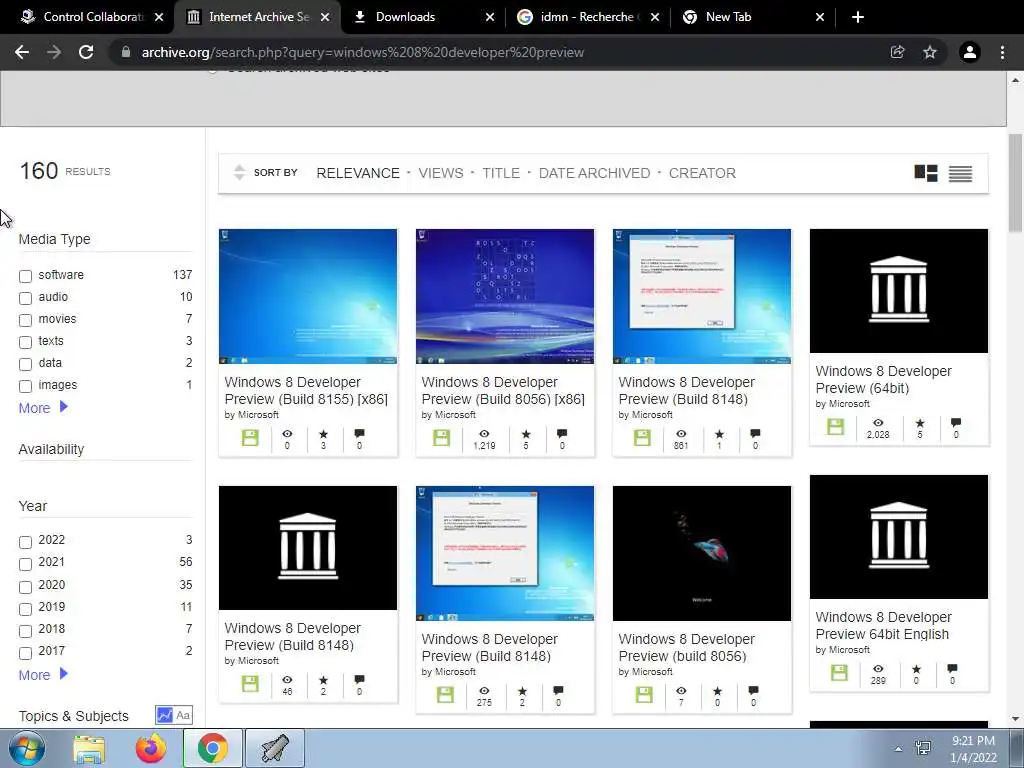Open the rocket app in taskbar
This screenshot has width=1024, height=768.
[x=274, y=748]
